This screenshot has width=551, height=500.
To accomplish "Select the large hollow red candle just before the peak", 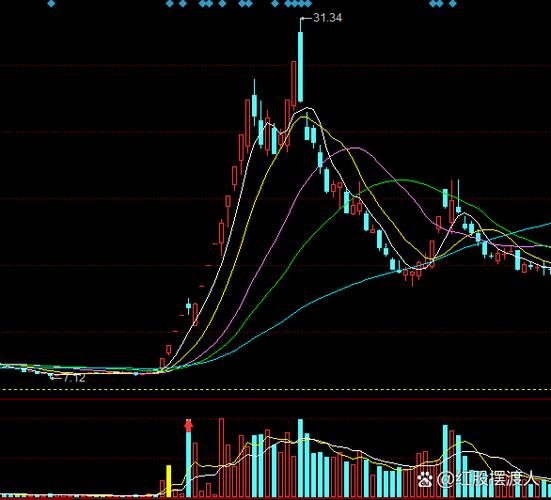I will 294,83.
